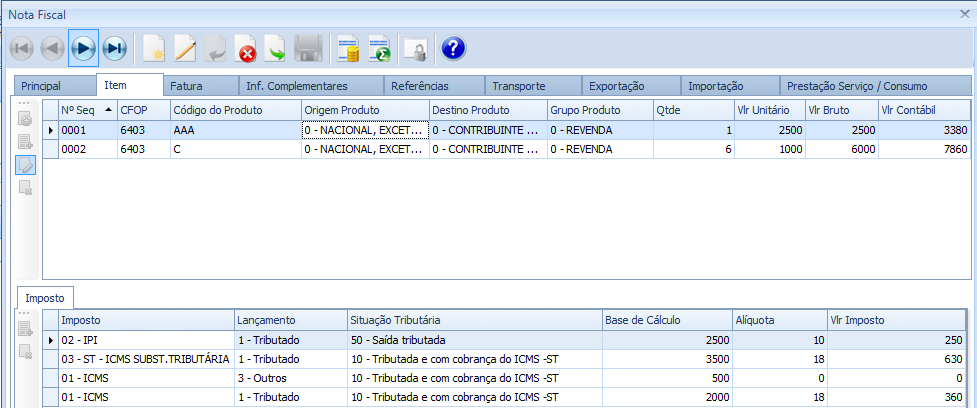This screenshot has height=408, width=977.
Task: Create a new Nota Fiscal document
Action: (x=153, y=47)
